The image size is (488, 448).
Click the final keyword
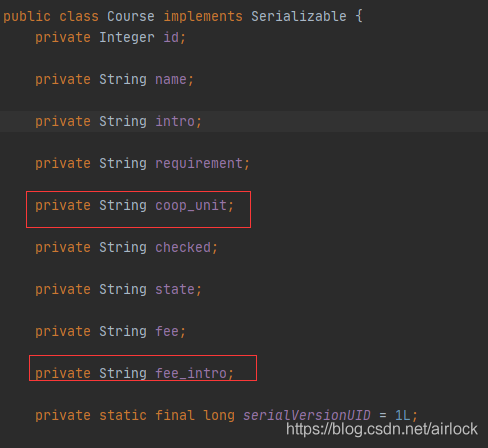(175, 415)
